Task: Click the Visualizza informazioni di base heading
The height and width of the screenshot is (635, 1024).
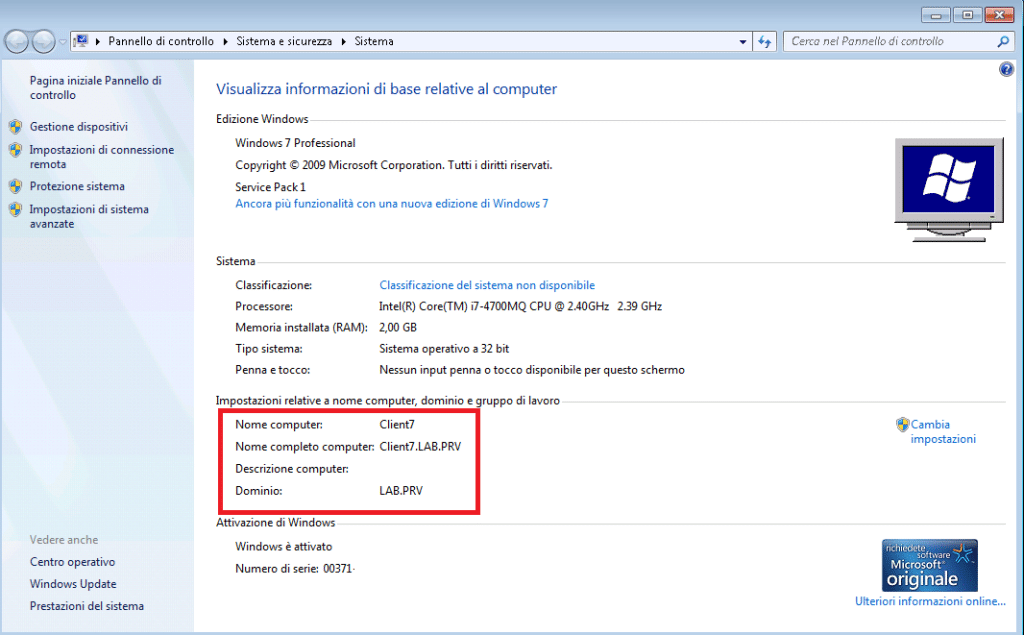Action: [387, 89]
